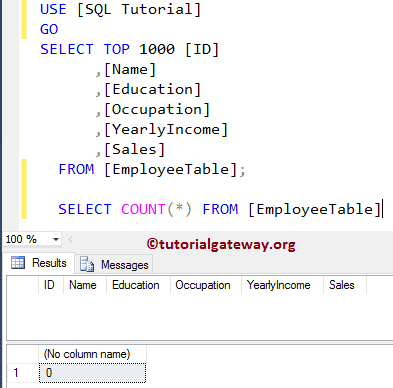Click the USE keyword in the query
393x388 pixels.
53,9
